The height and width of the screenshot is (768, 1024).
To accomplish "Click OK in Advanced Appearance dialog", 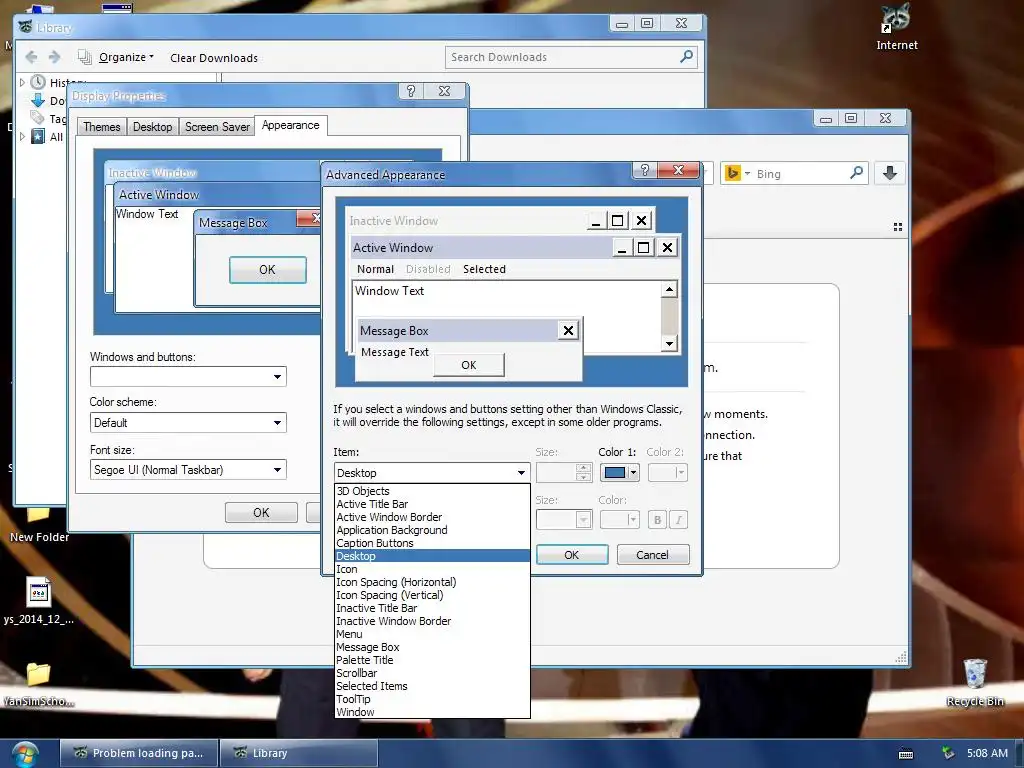I will click(572, 554).
